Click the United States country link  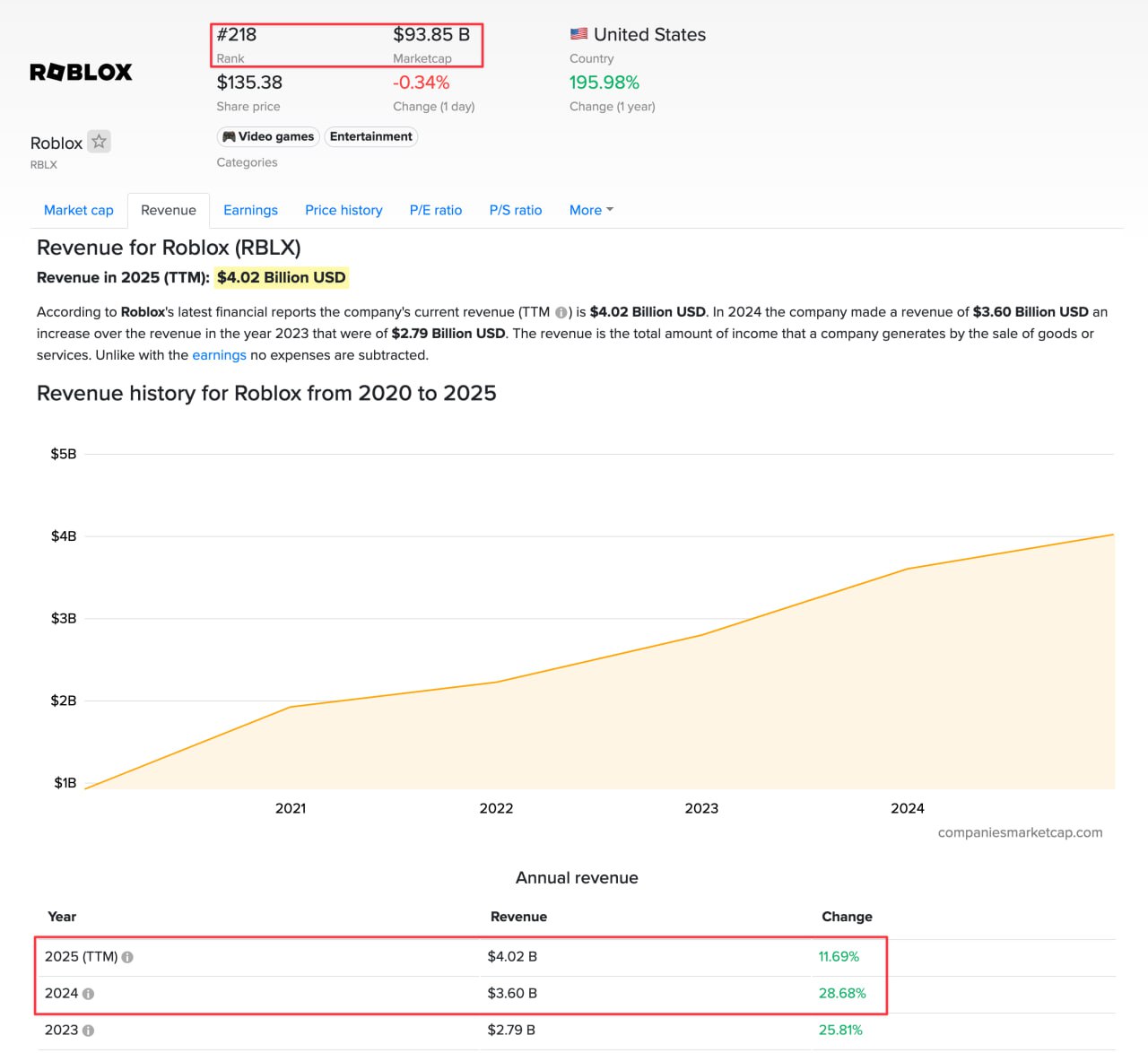[x=649, y=34]
